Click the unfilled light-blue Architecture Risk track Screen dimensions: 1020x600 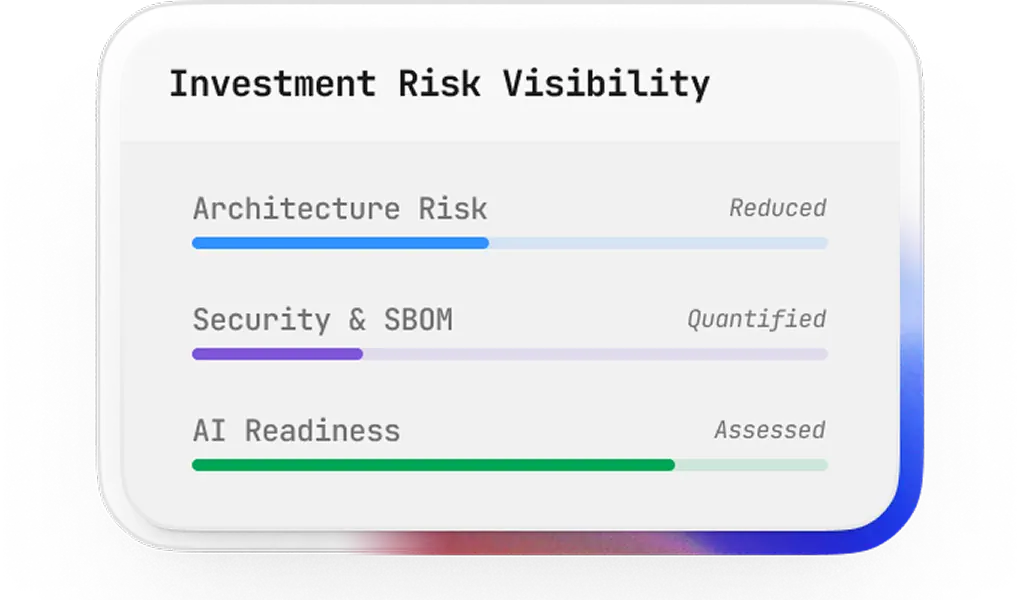[x=658, y=243]
